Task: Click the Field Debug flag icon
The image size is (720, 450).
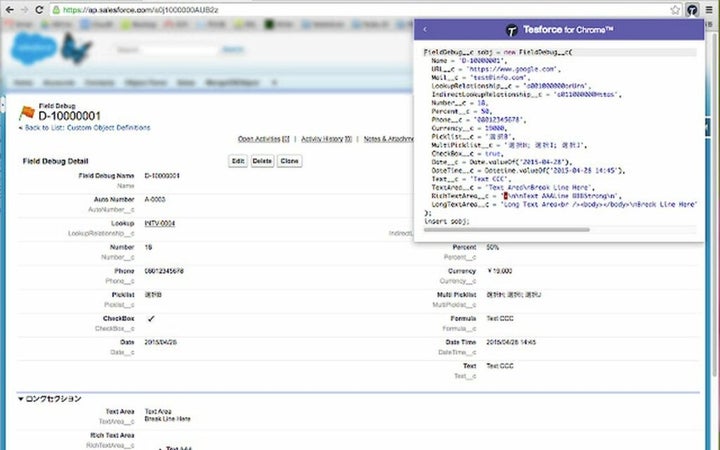Action: (x=25, y=113)
